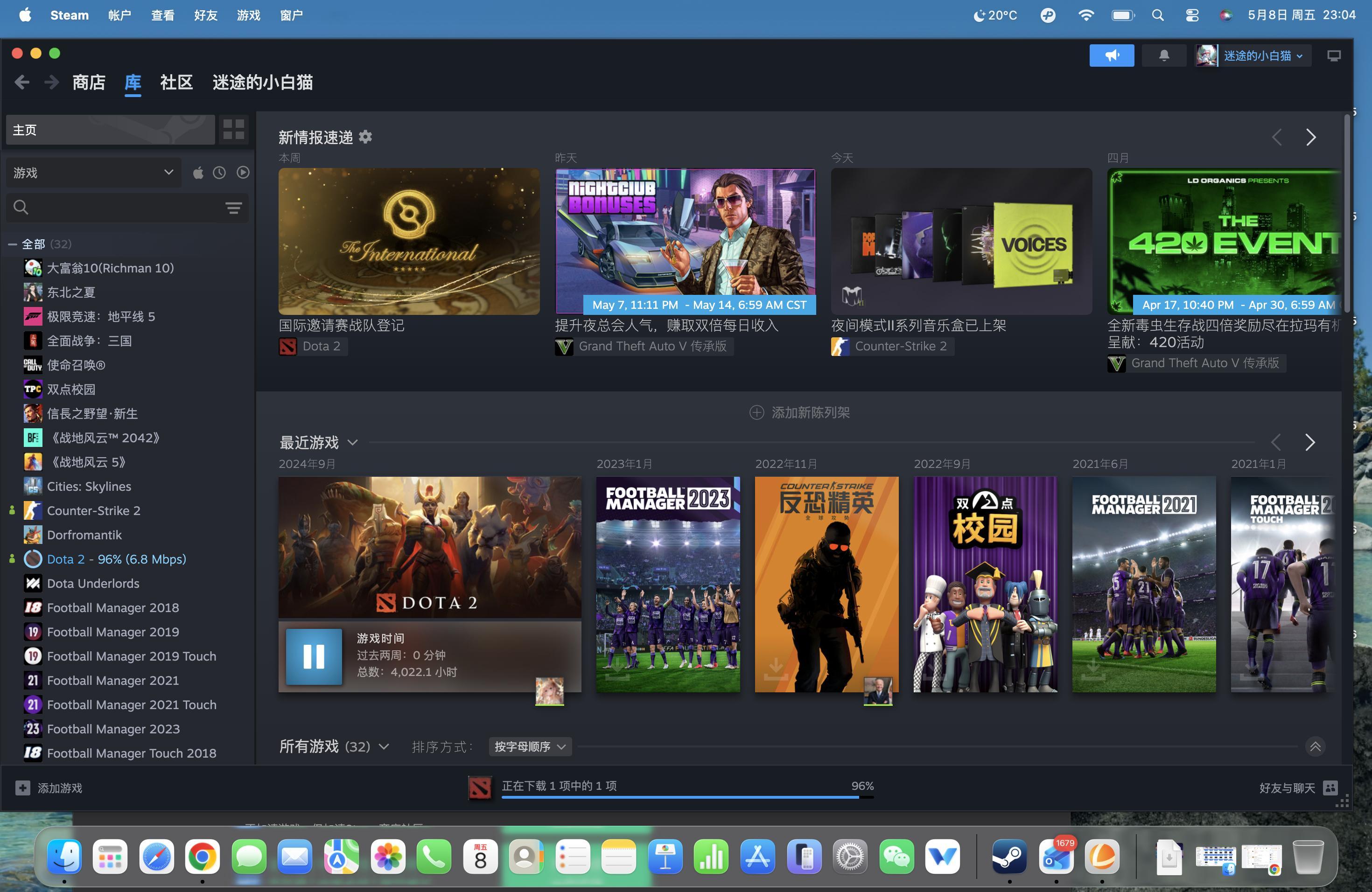Show next recent games arrow

coord(1310,442)
